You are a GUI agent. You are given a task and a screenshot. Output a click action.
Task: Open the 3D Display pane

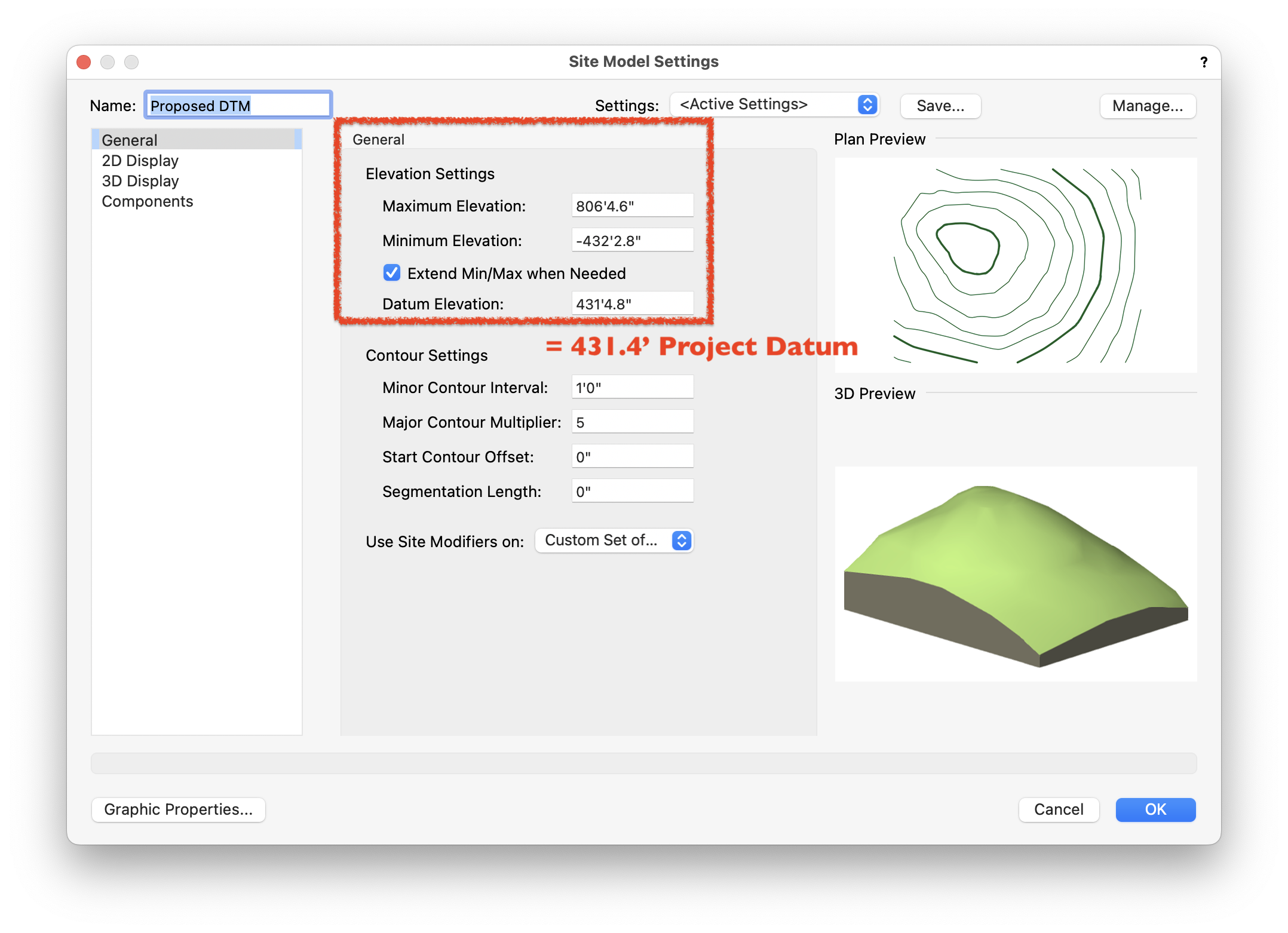coord(140,181)
